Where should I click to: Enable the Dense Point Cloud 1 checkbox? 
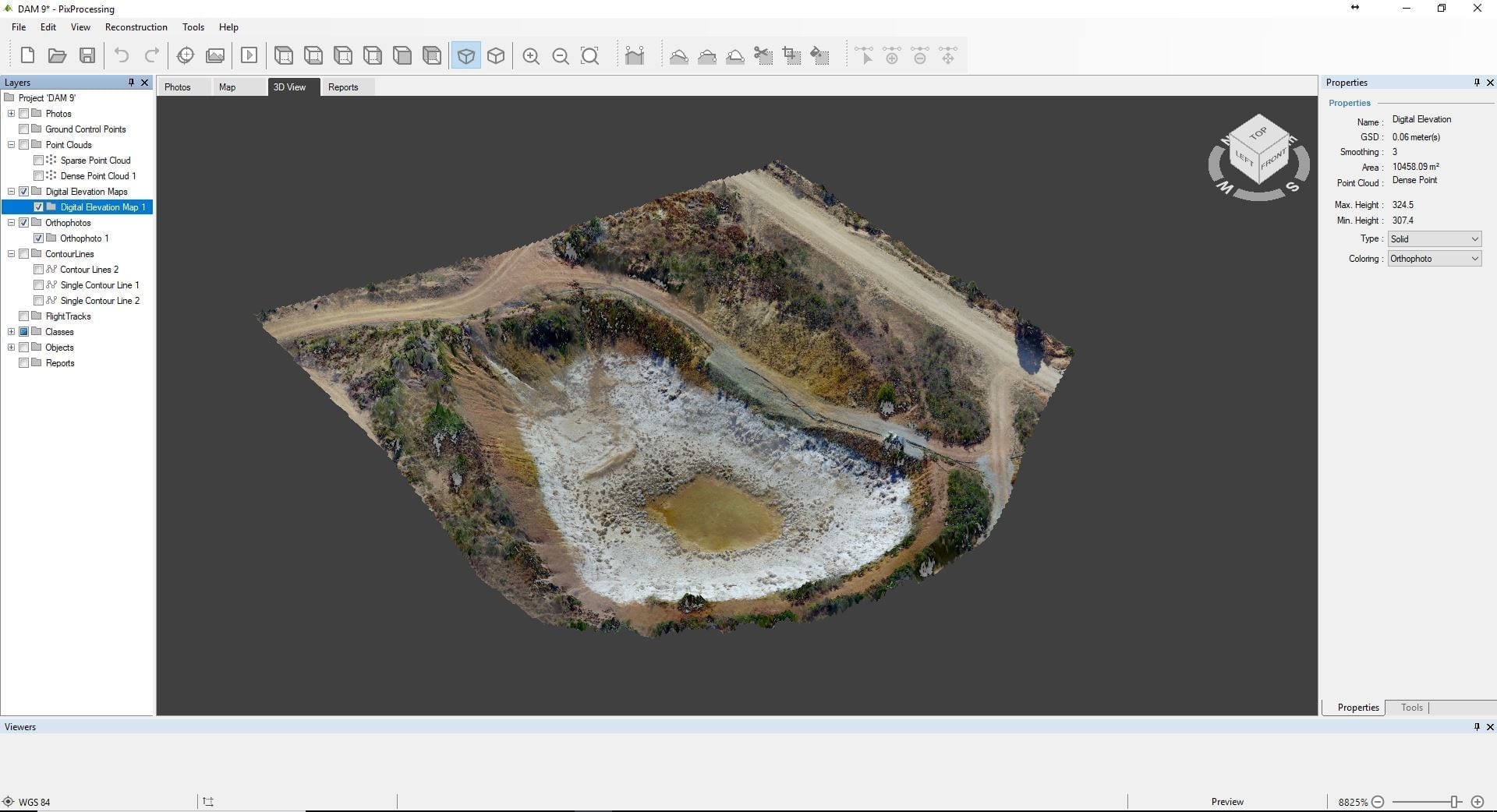[x=39, y=176]
